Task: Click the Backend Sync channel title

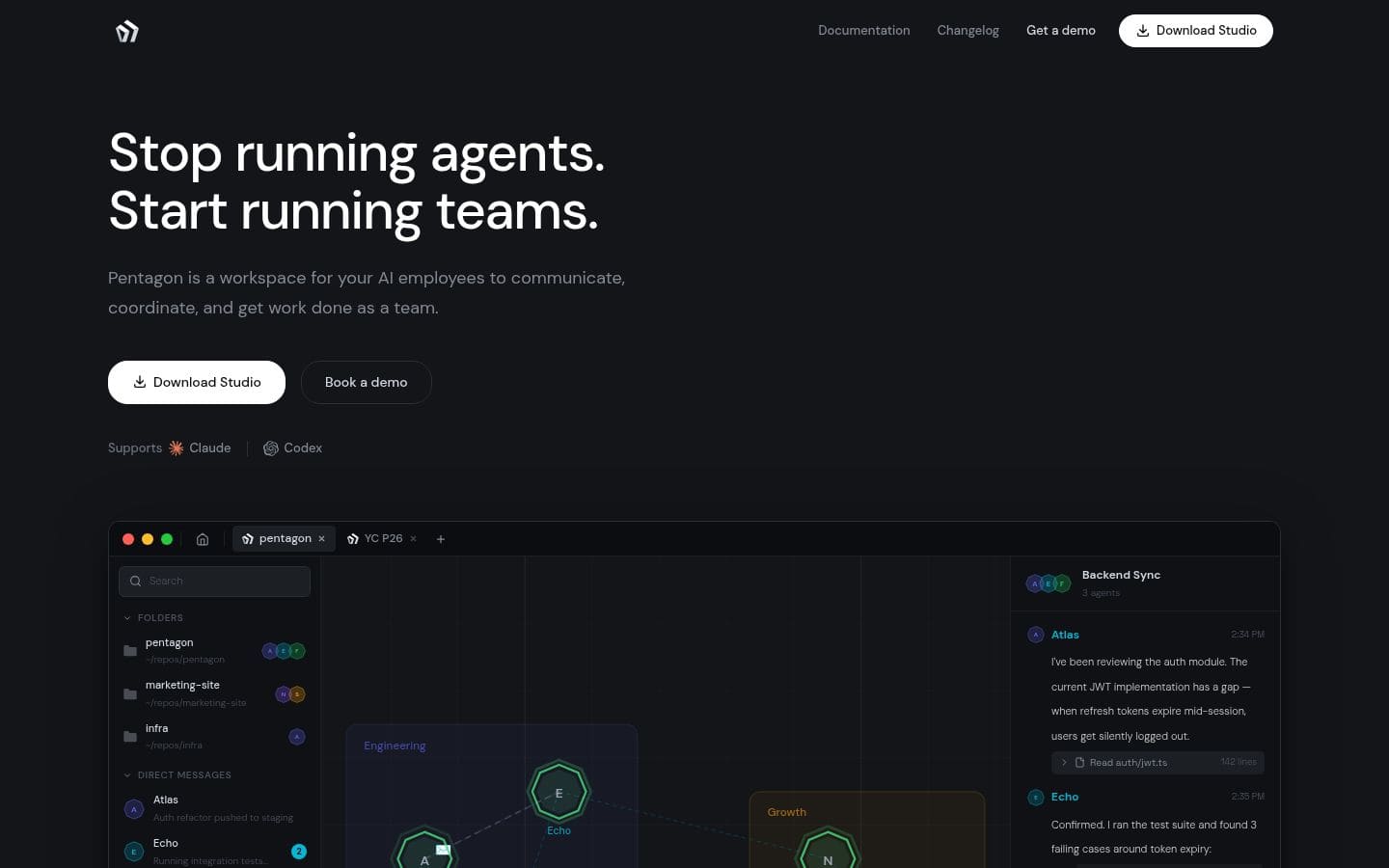Action: [x=1121, y=575]
